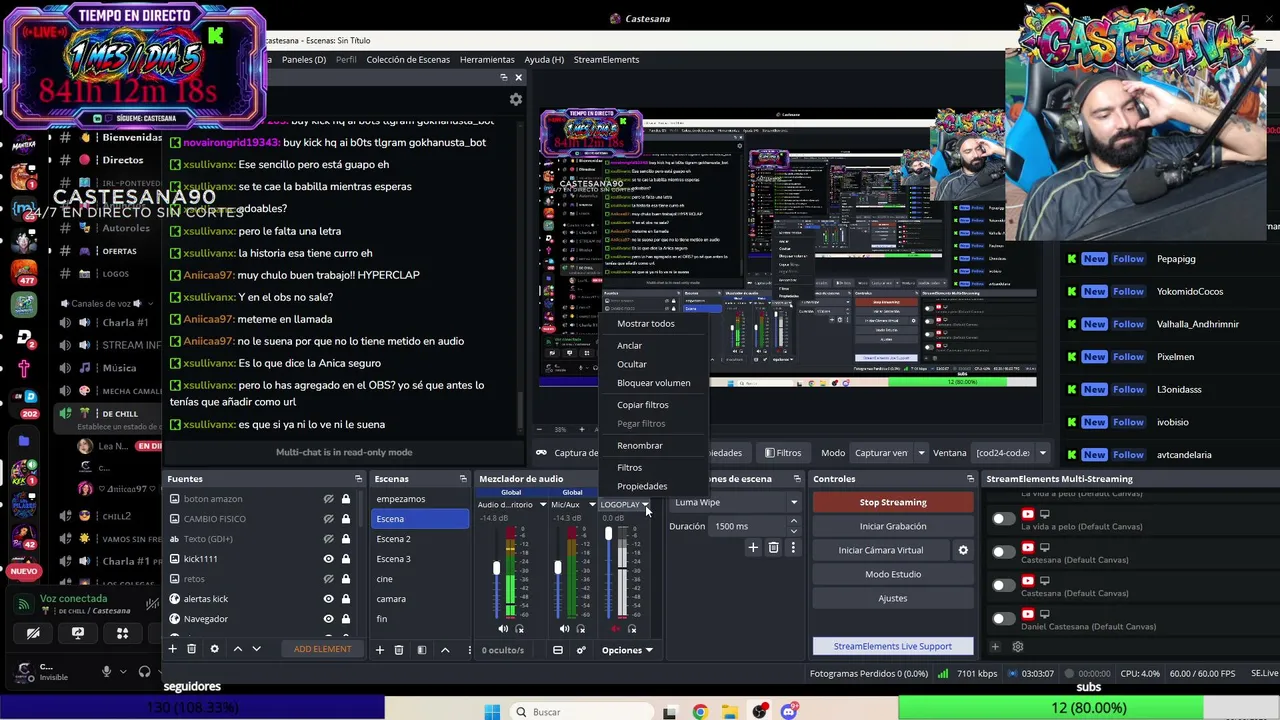
Task: Increase transition duration with up arrow
Action: pyautogui.click(x=794, y=521)
